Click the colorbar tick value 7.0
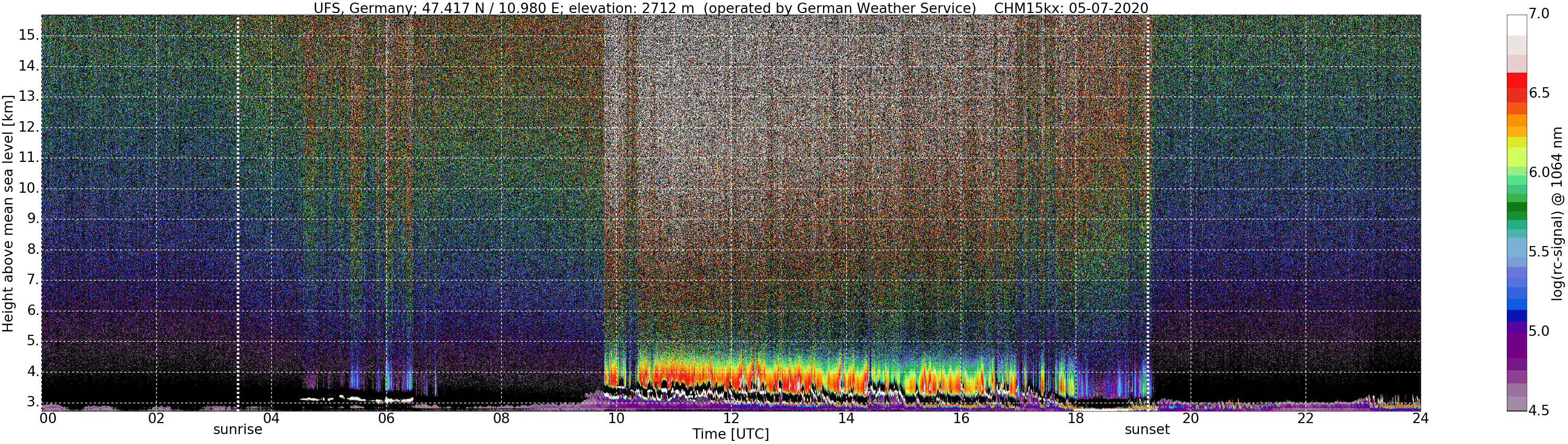1568x444 pixels. tap(1539, 14)
